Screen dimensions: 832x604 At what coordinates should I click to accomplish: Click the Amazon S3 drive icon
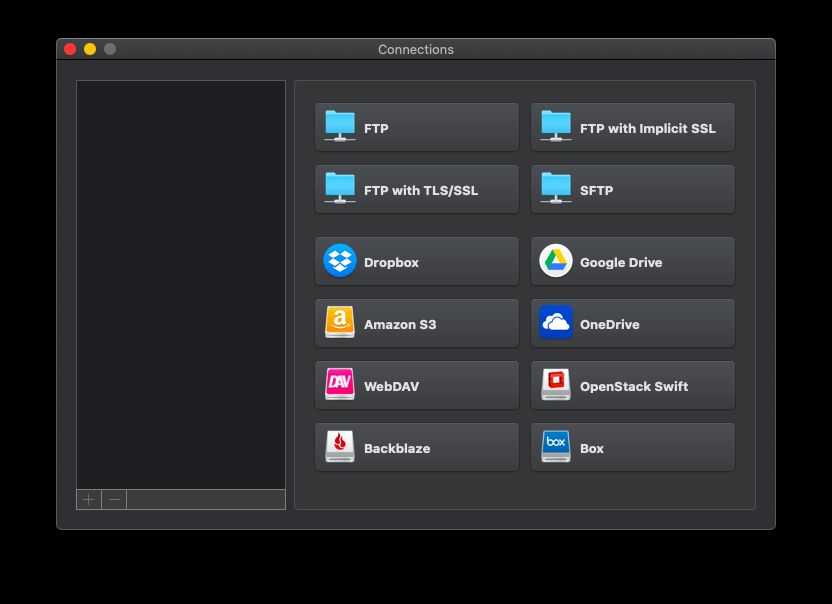point(340,323)
